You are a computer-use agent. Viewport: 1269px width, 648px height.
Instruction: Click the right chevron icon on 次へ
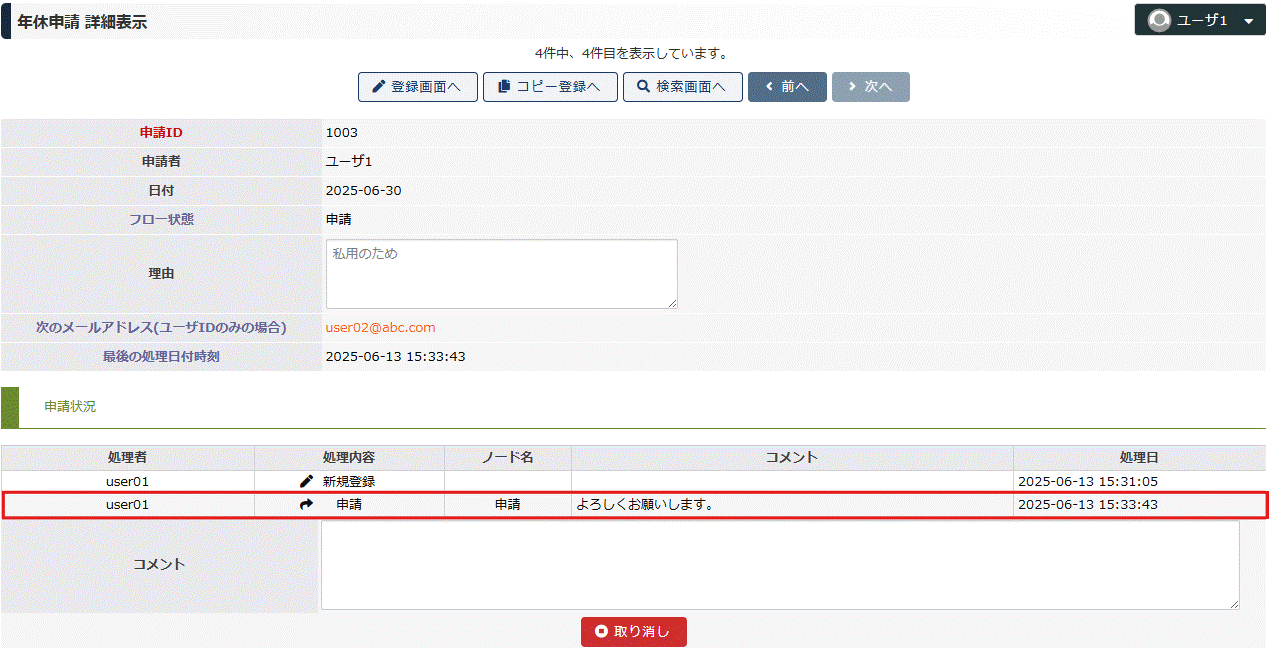[x=853, y=87]
